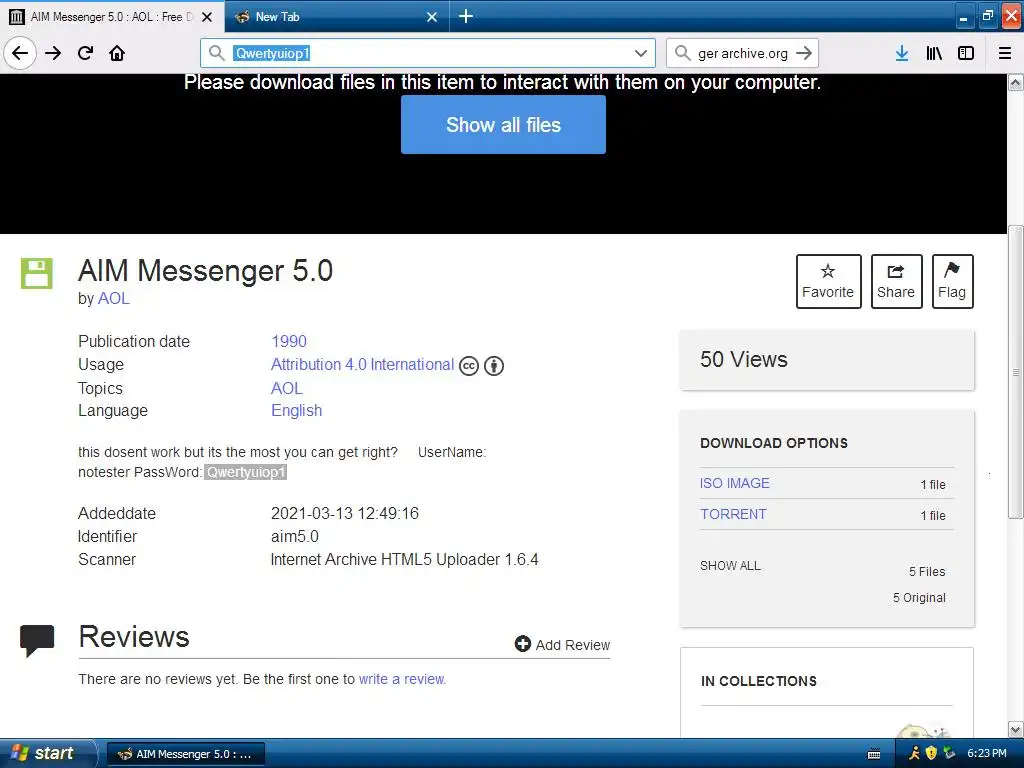Open Attribution 4.0 International license link
The width and height of the screenshot is (1024, 768).
click(x=362, y=364)
